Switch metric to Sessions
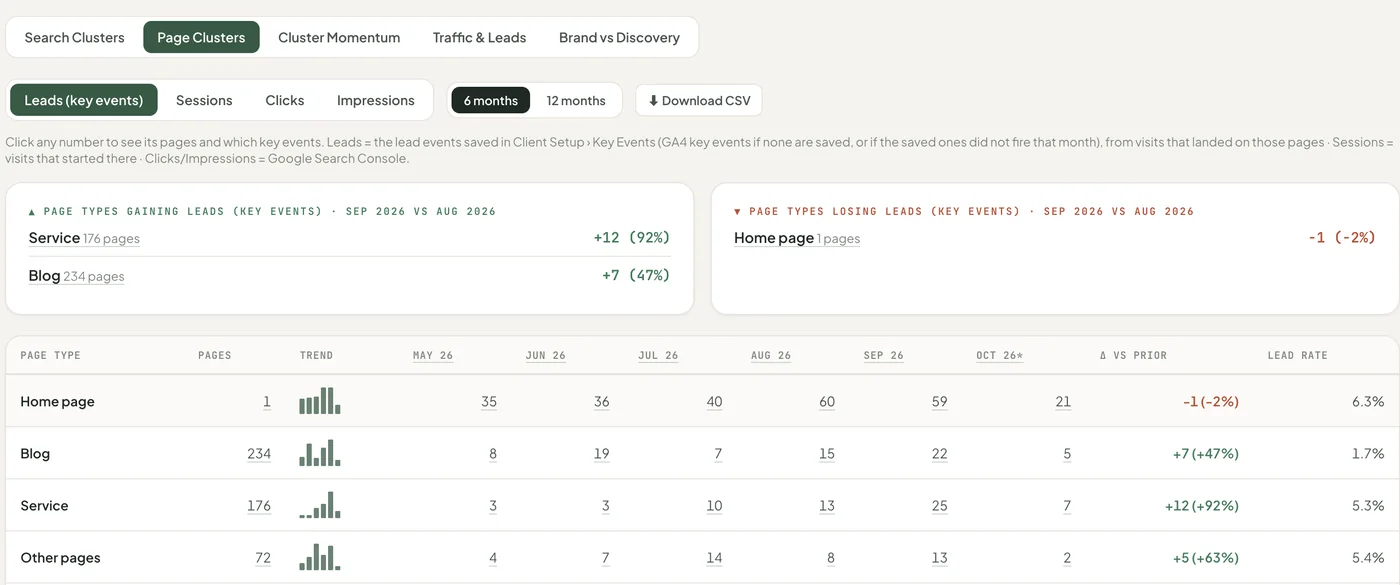The height and width of the screenshot is (585, 1400). point(204,100)
